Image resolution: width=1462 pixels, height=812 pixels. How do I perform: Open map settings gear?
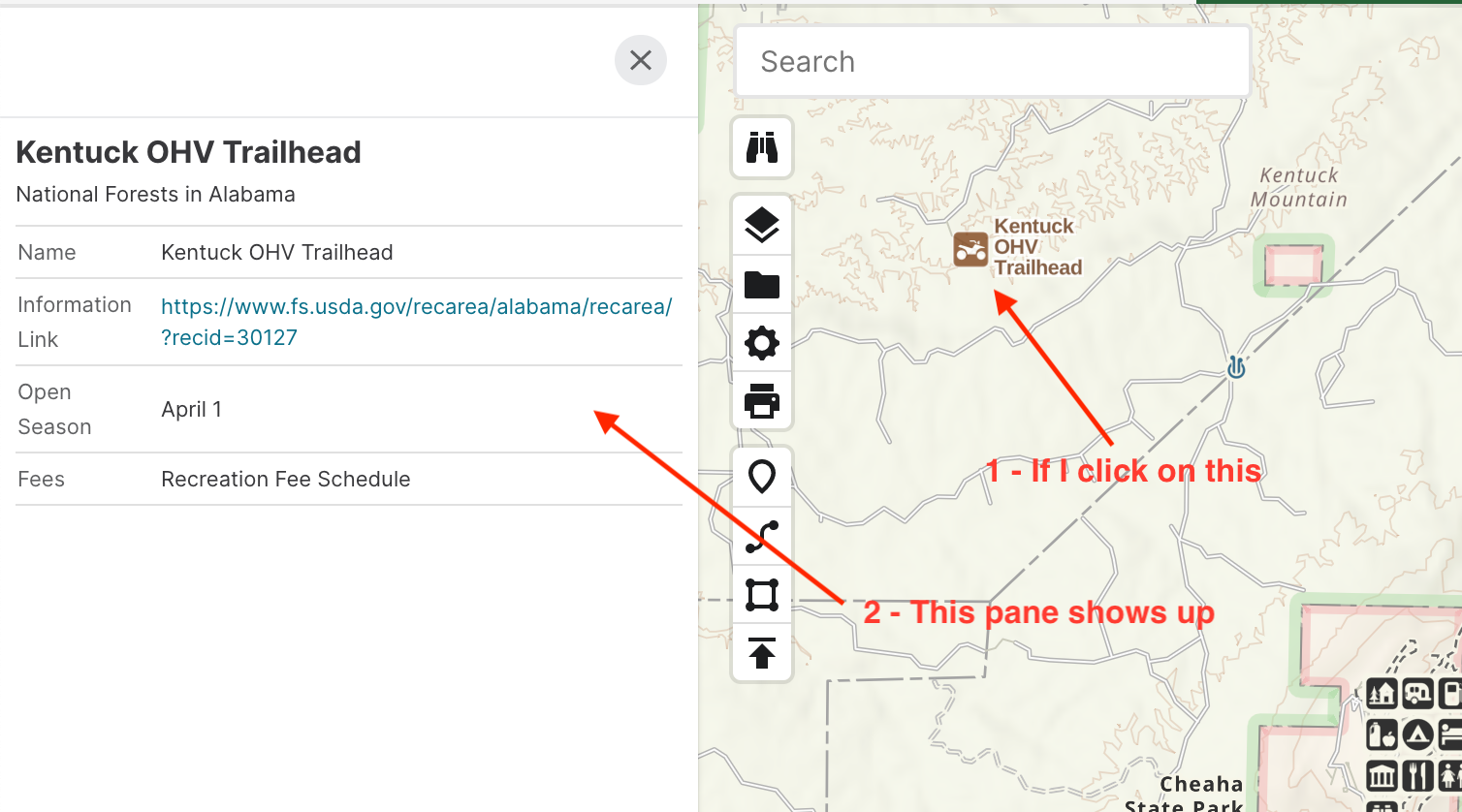pyautogui.click(x=762, y=343)
